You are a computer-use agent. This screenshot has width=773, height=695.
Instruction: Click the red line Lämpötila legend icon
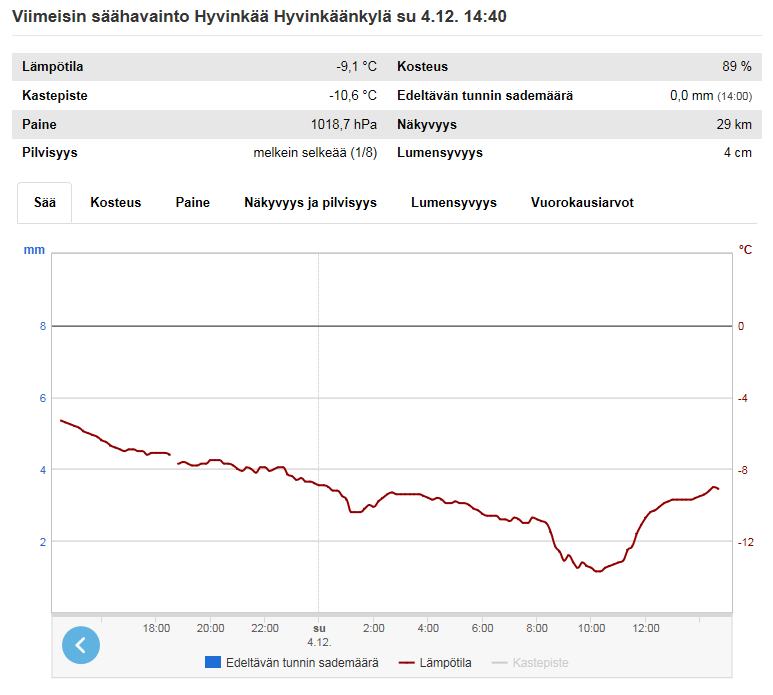tap(406, 663)
